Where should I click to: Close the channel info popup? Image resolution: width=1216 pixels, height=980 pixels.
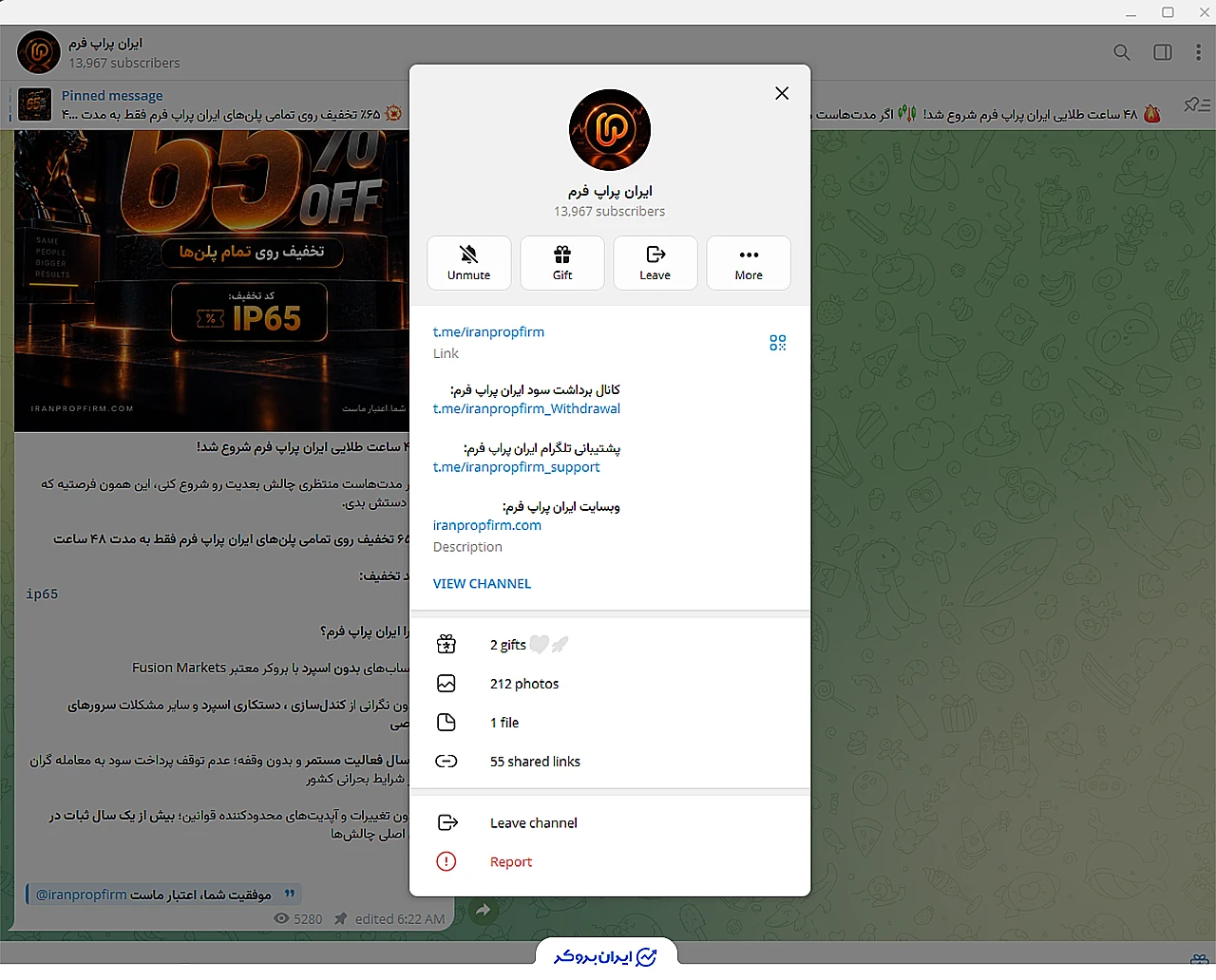(x=782, y=93)
